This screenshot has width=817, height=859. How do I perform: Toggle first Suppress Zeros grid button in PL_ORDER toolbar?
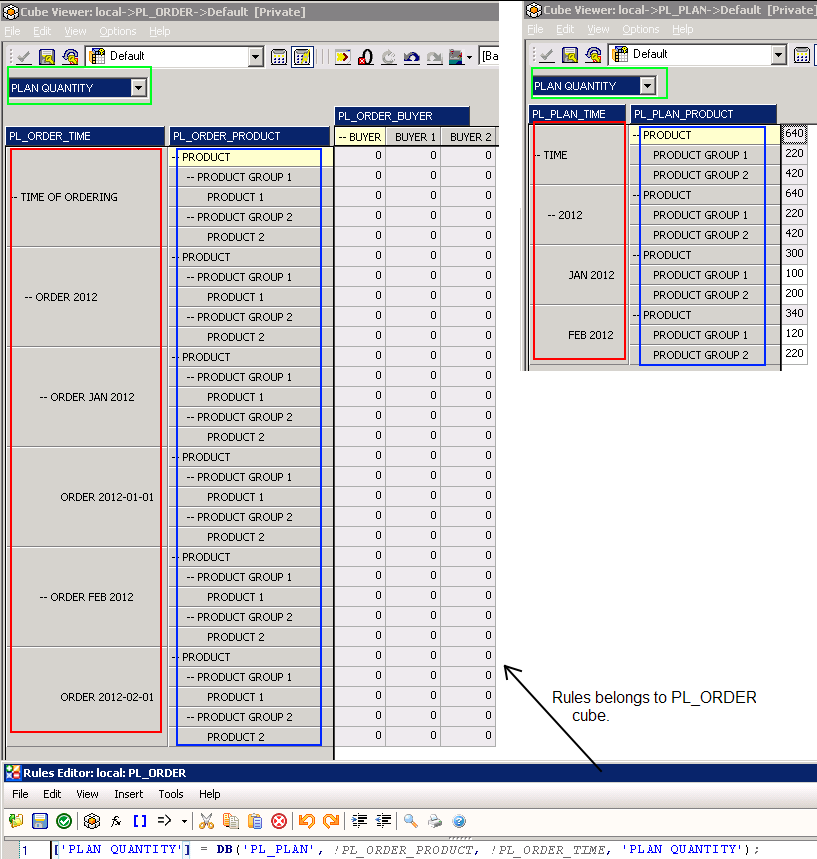tap(279, 56)
